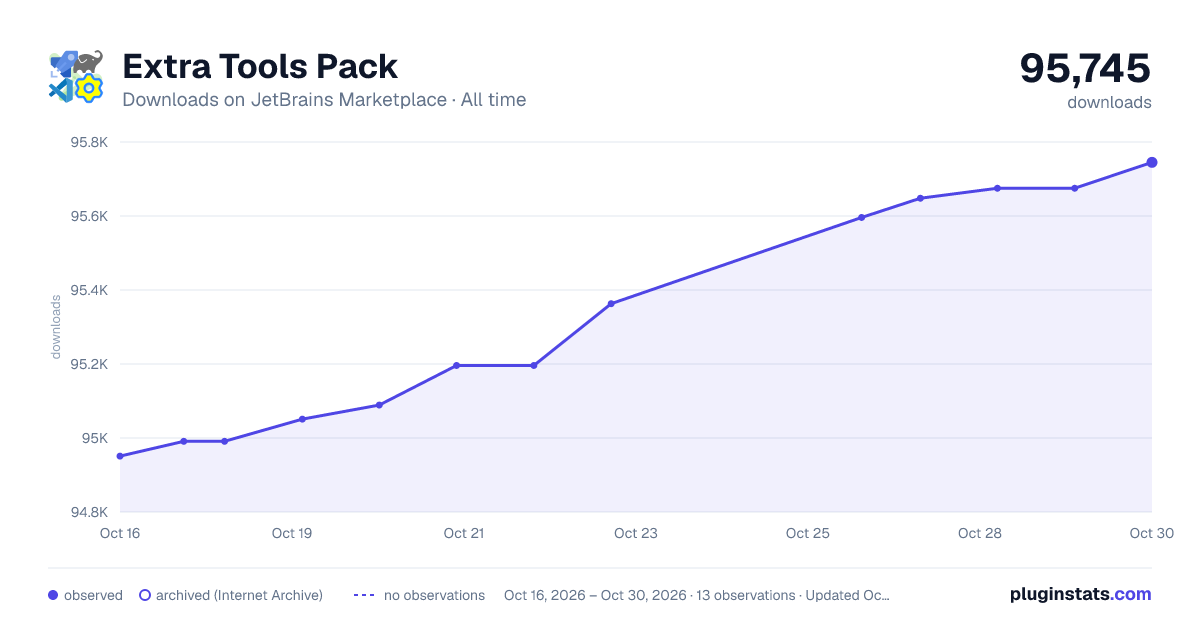The width and height of the screenshot is (1200, 630).
Task: Click the 95.2K y-axis label
Action: point(88,364)
